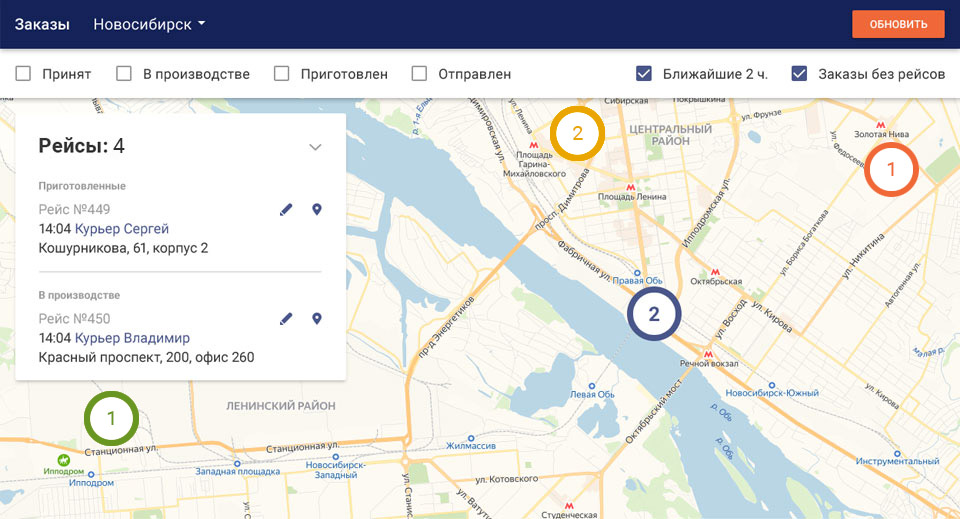This screenshot has height=519, width=960.
Task: Click Студенческая metro station icon
Action: (569, 506)
